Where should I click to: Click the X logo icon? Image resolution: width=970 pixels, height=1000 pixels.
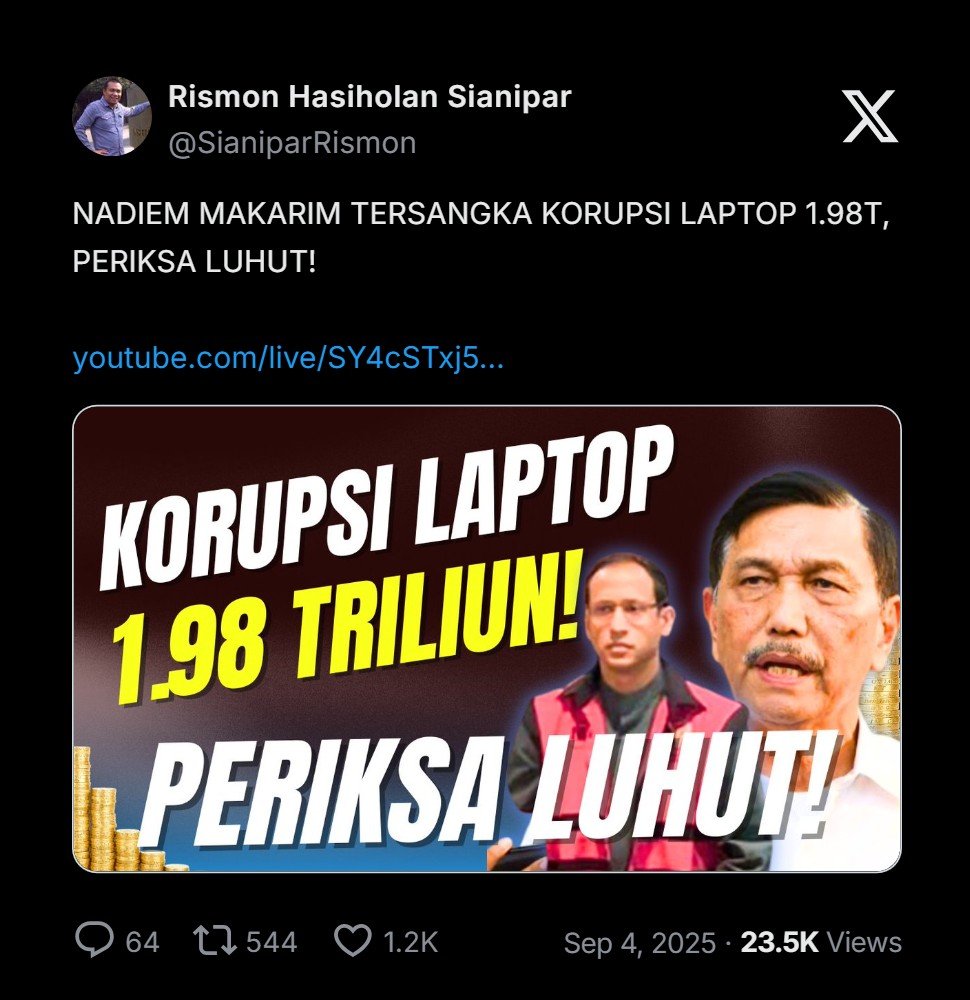pos(870,116)
